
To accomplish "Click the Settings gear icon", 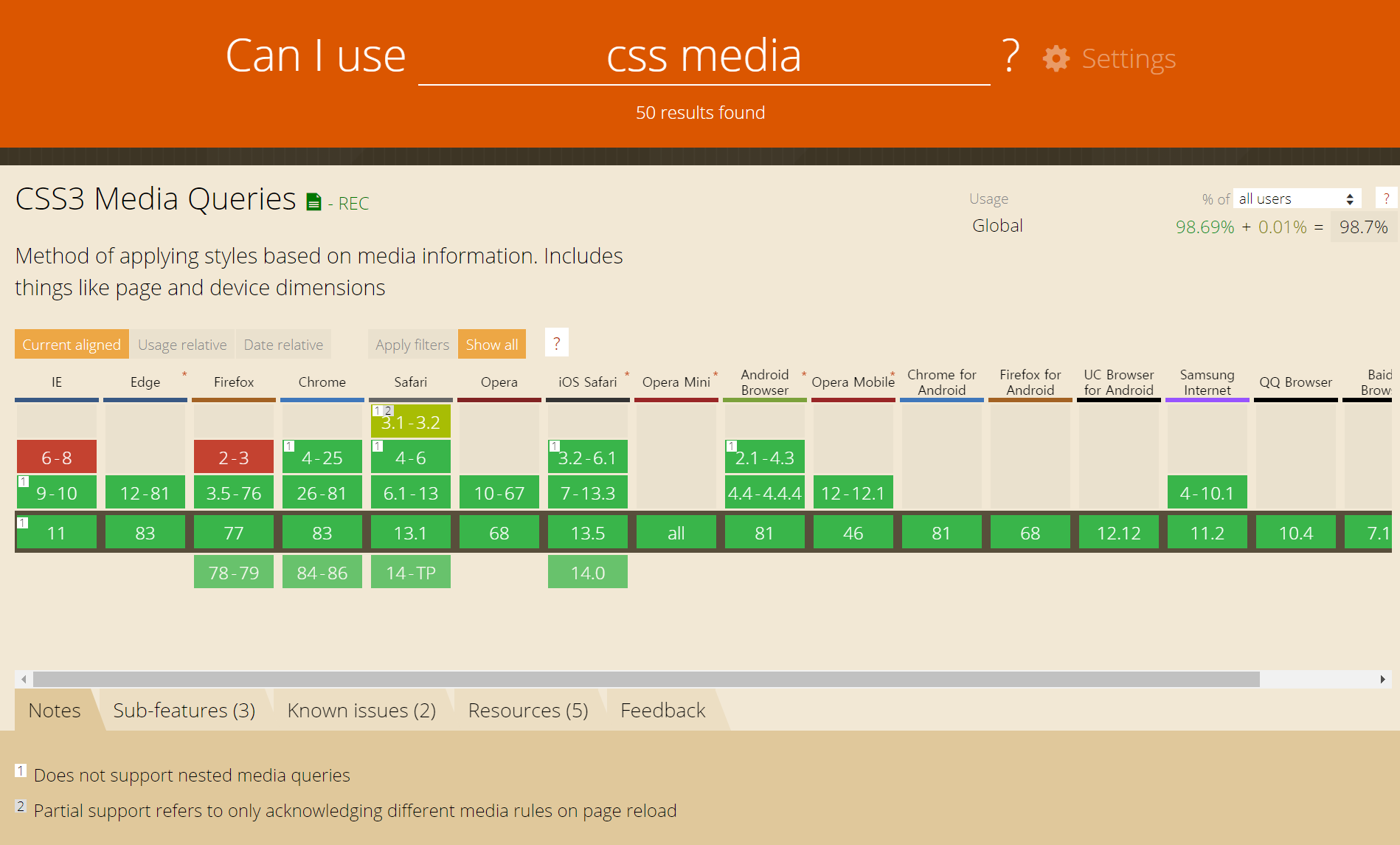I will pos(1056,58).
